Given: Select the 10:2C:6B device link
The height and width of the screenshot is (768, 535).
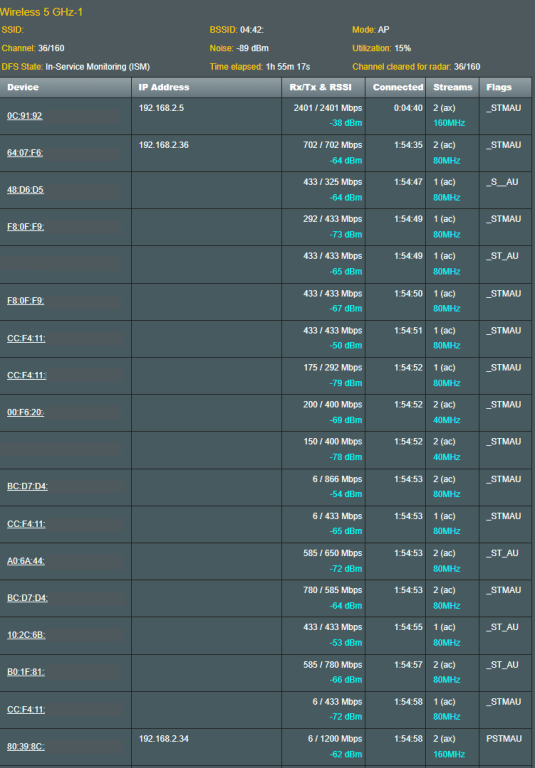Looking at the screenshot, I should click(26, 635).
